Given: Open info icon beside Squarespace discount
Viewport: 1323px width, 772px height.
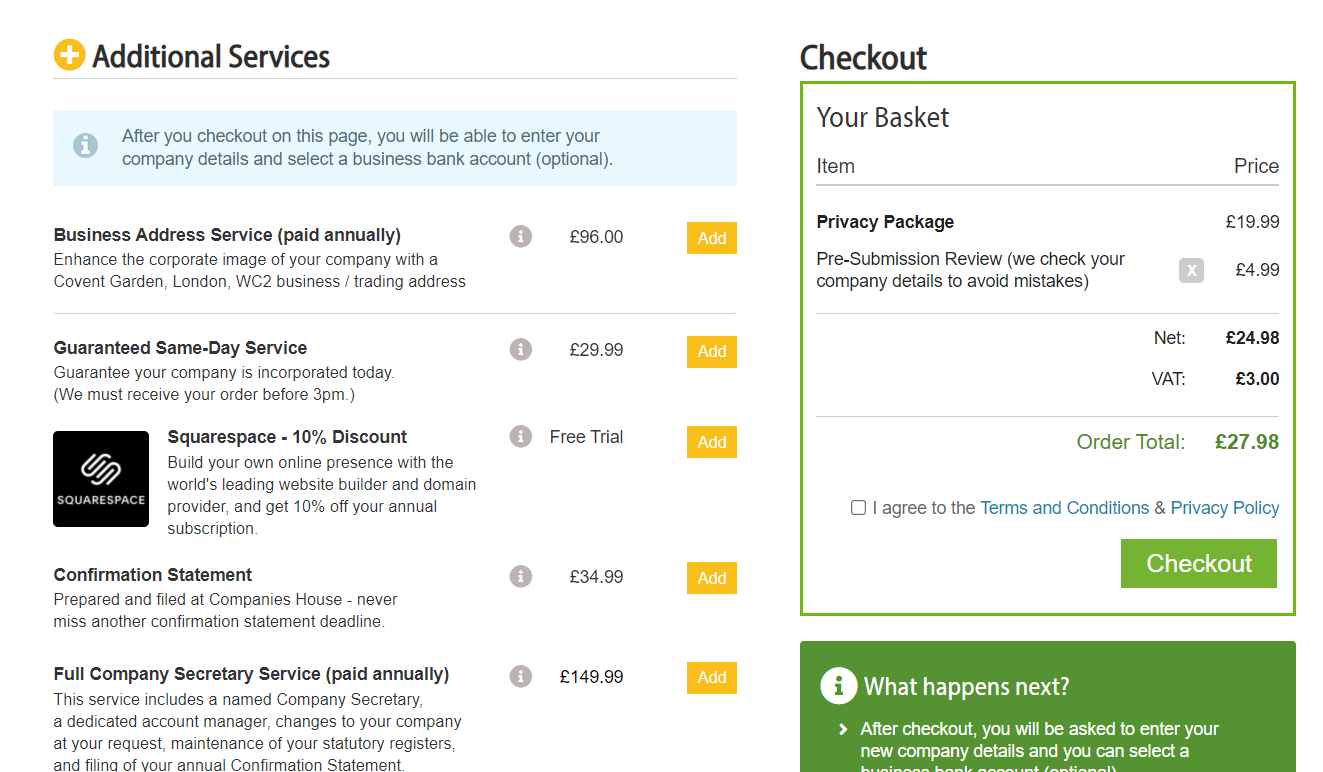Looking at the screenshot, I should 520,436.
